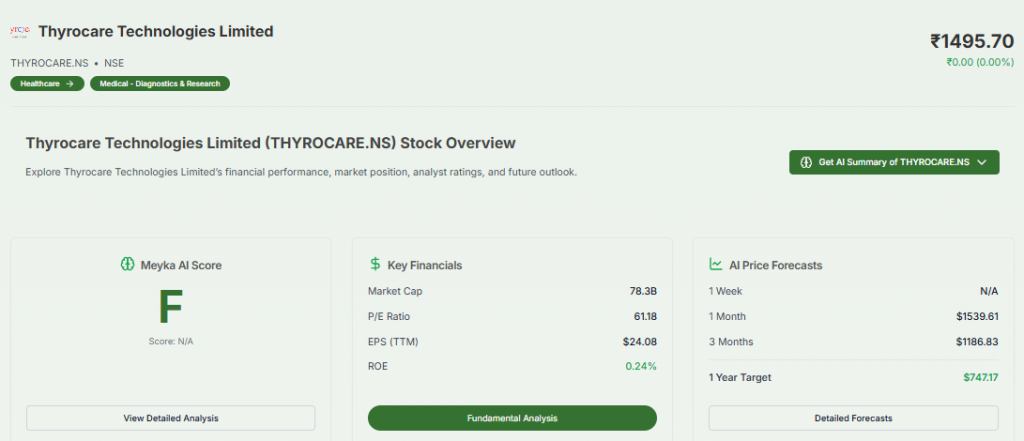Open Medical - Diagnostics & Research tag
1024x441 pixels.
click(160, 84)
